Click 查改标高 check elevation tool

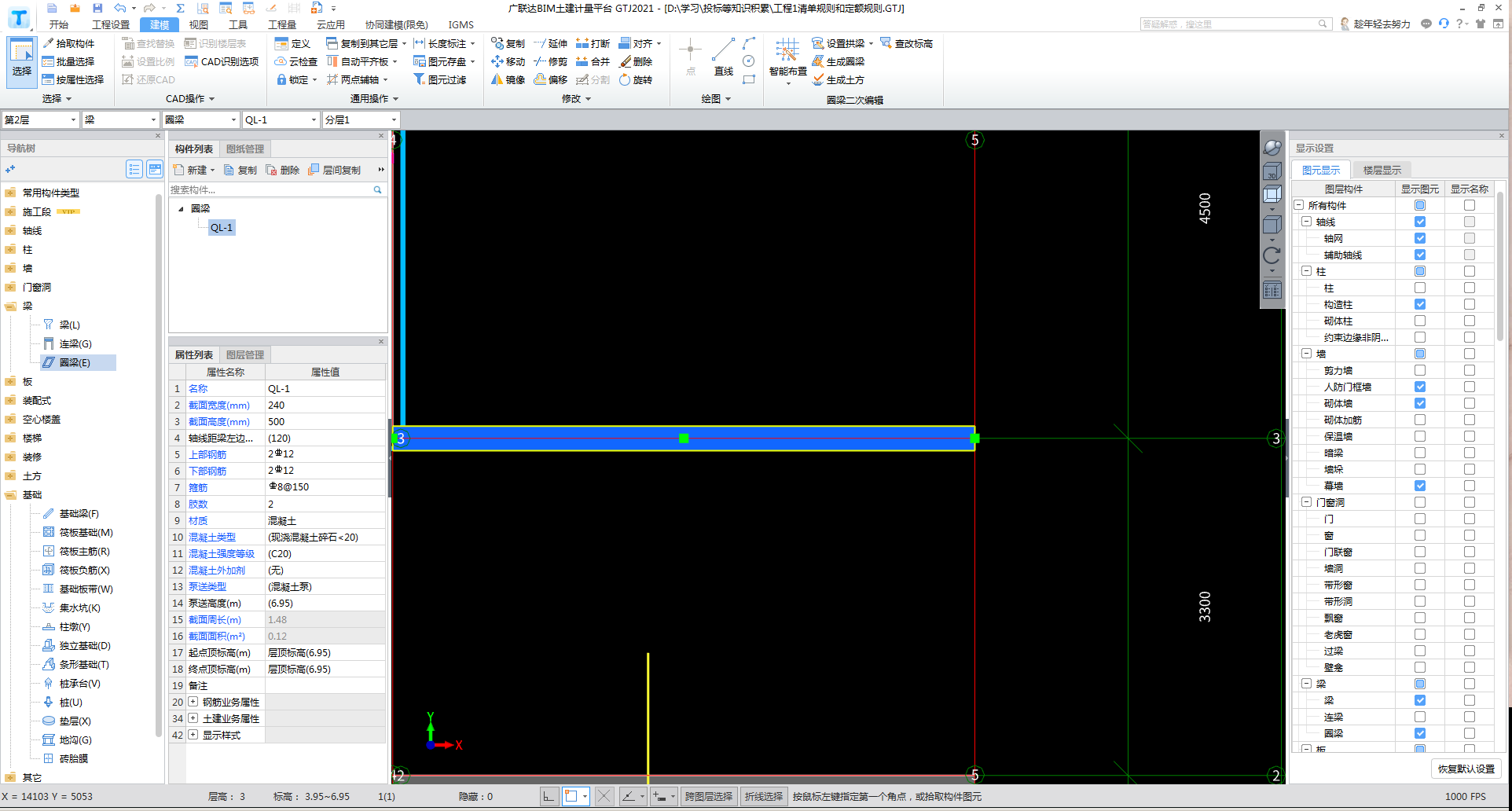tap(907, 43)
